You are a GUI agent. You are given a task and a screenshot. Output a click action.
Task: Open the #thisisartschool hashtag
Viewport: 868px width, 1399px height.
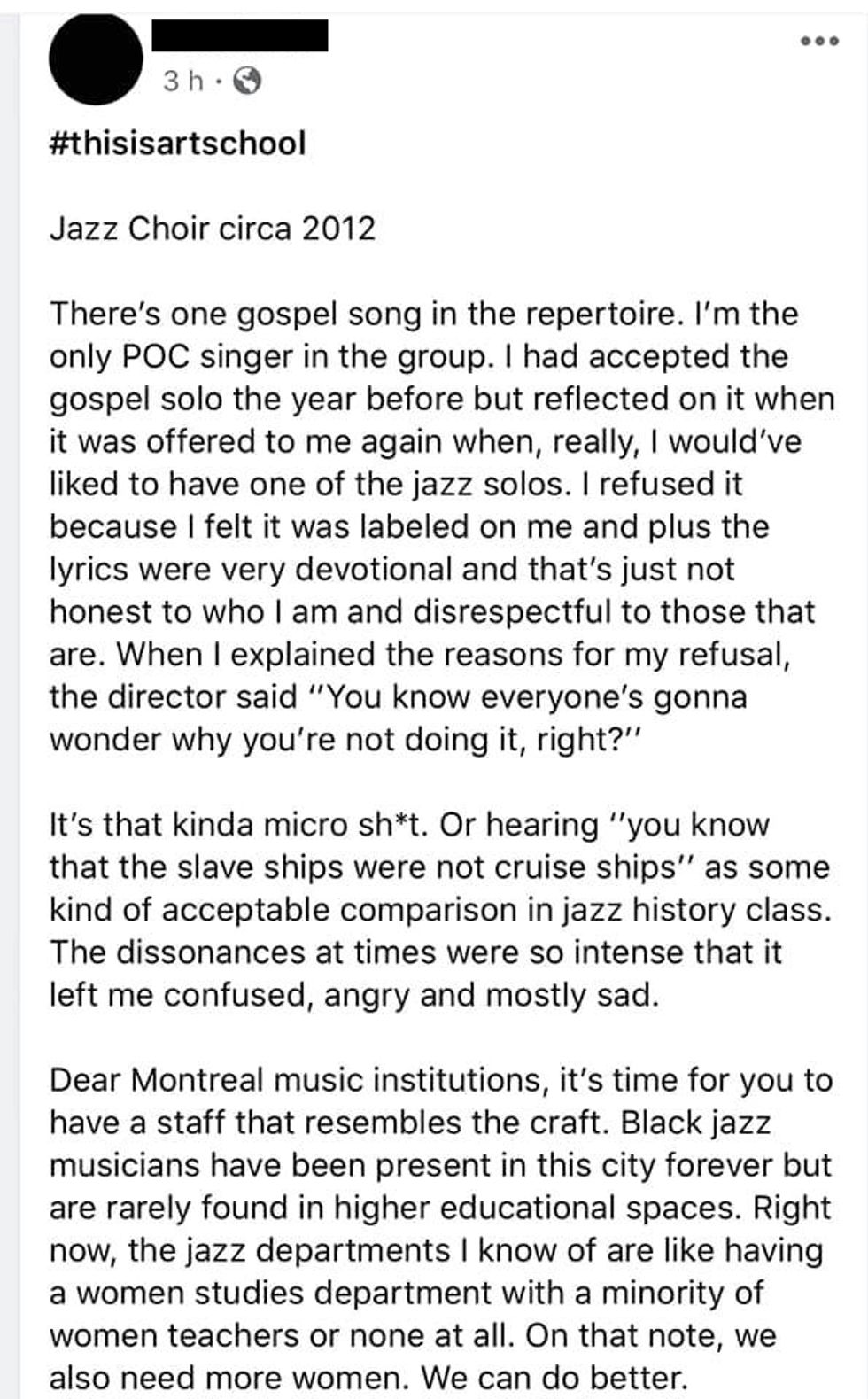point(177,143)
